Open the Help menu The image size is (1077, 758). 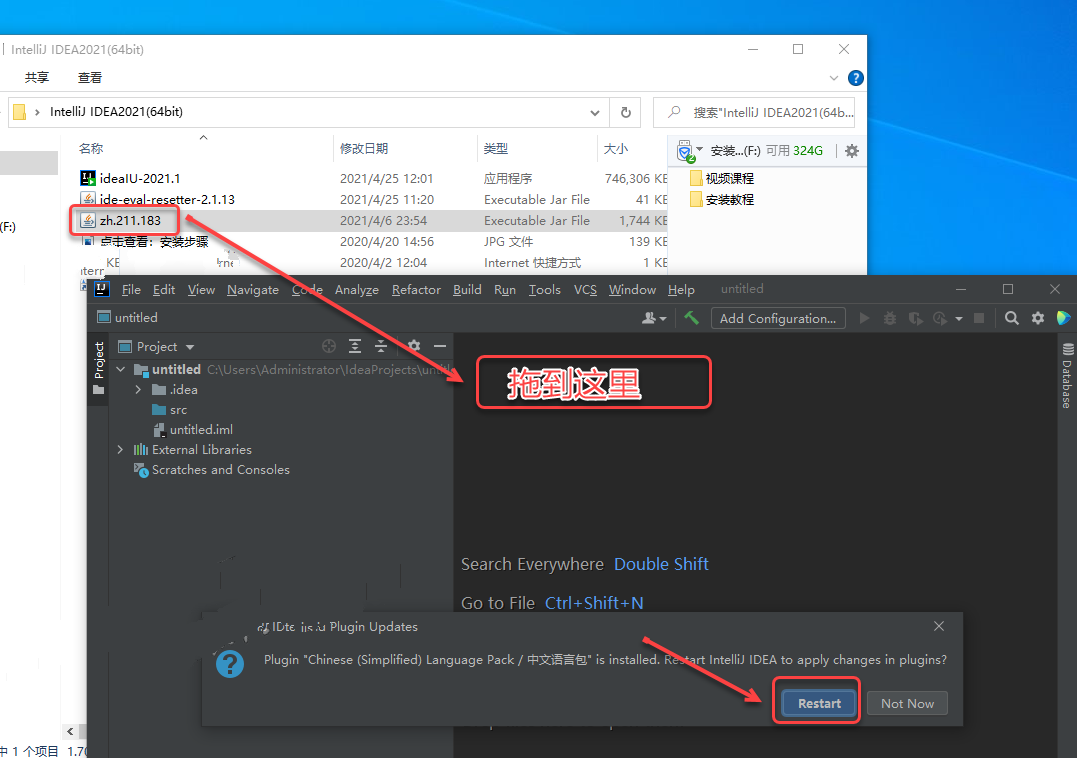(681, 290)
